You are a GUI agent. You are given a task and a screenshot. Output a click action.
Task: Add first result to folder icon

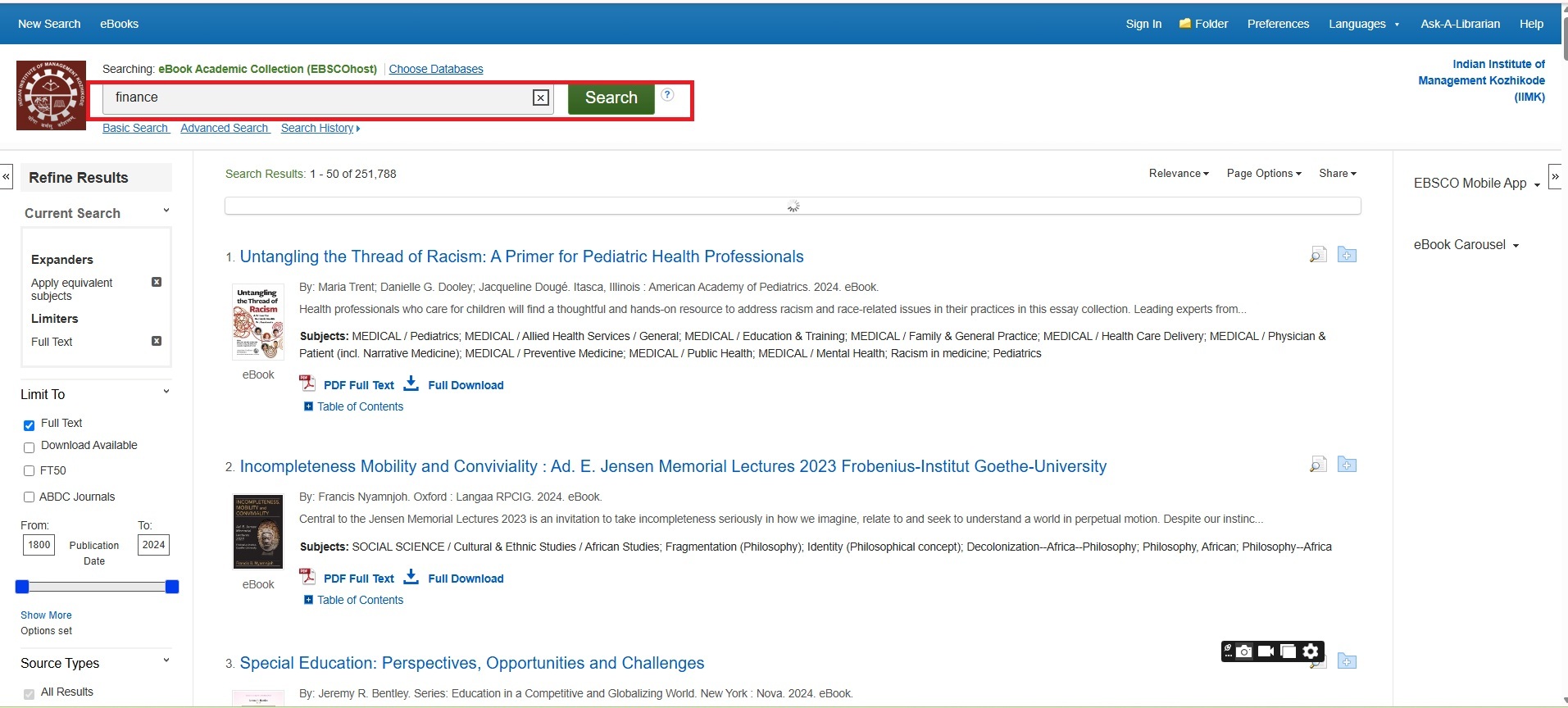(x=1347, y=255)
